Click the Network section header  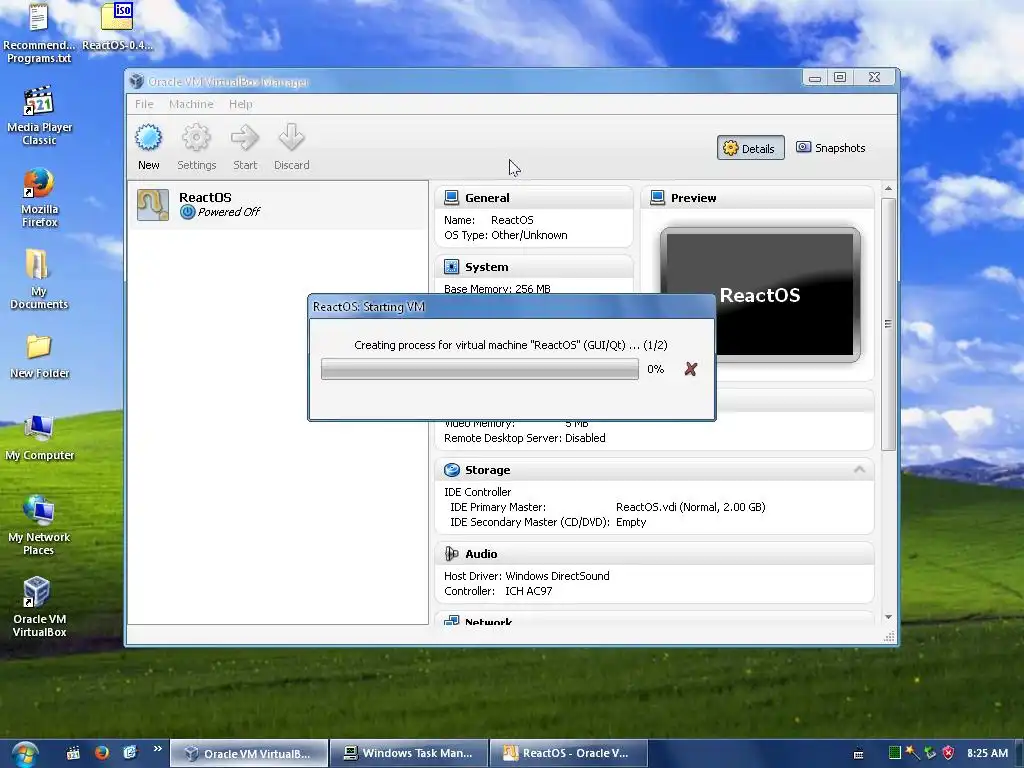click(x=654, y=621)
